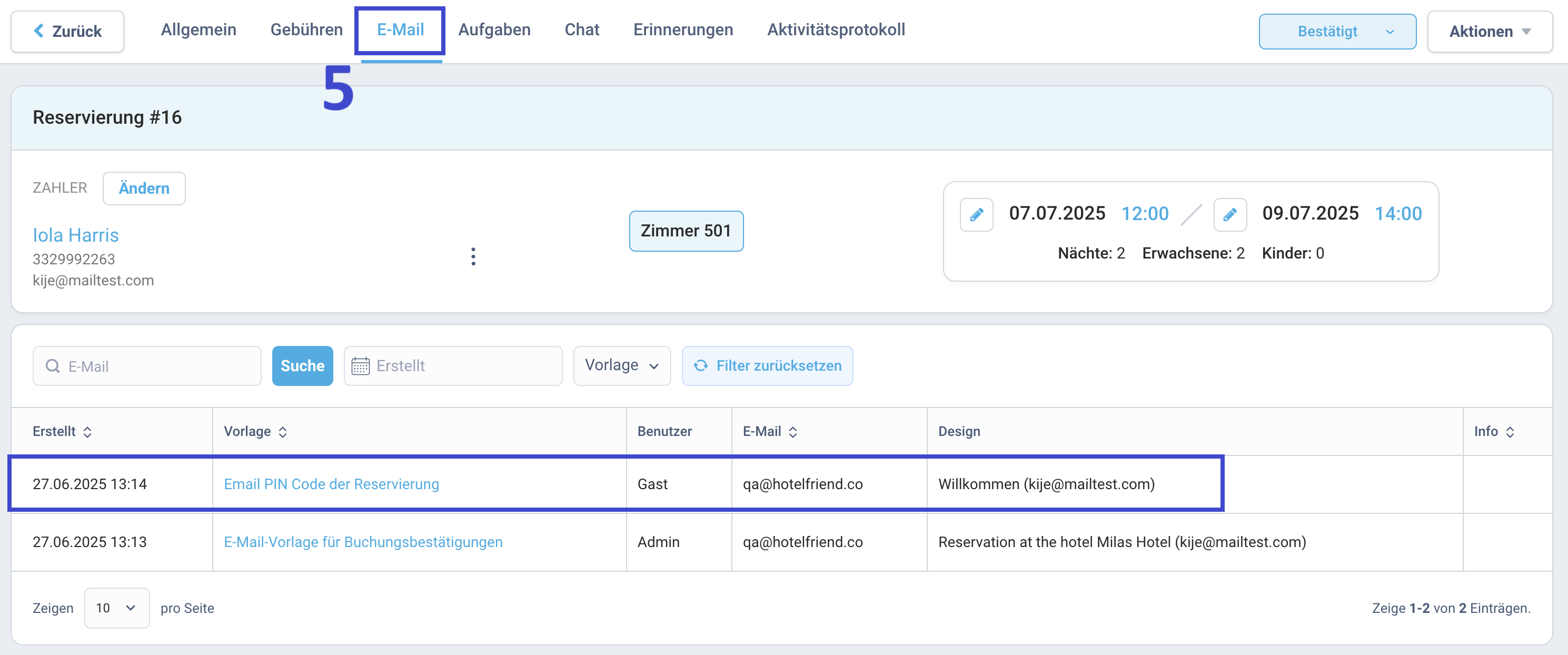
Task: Click the Suche button
Action: click(303, 365)
